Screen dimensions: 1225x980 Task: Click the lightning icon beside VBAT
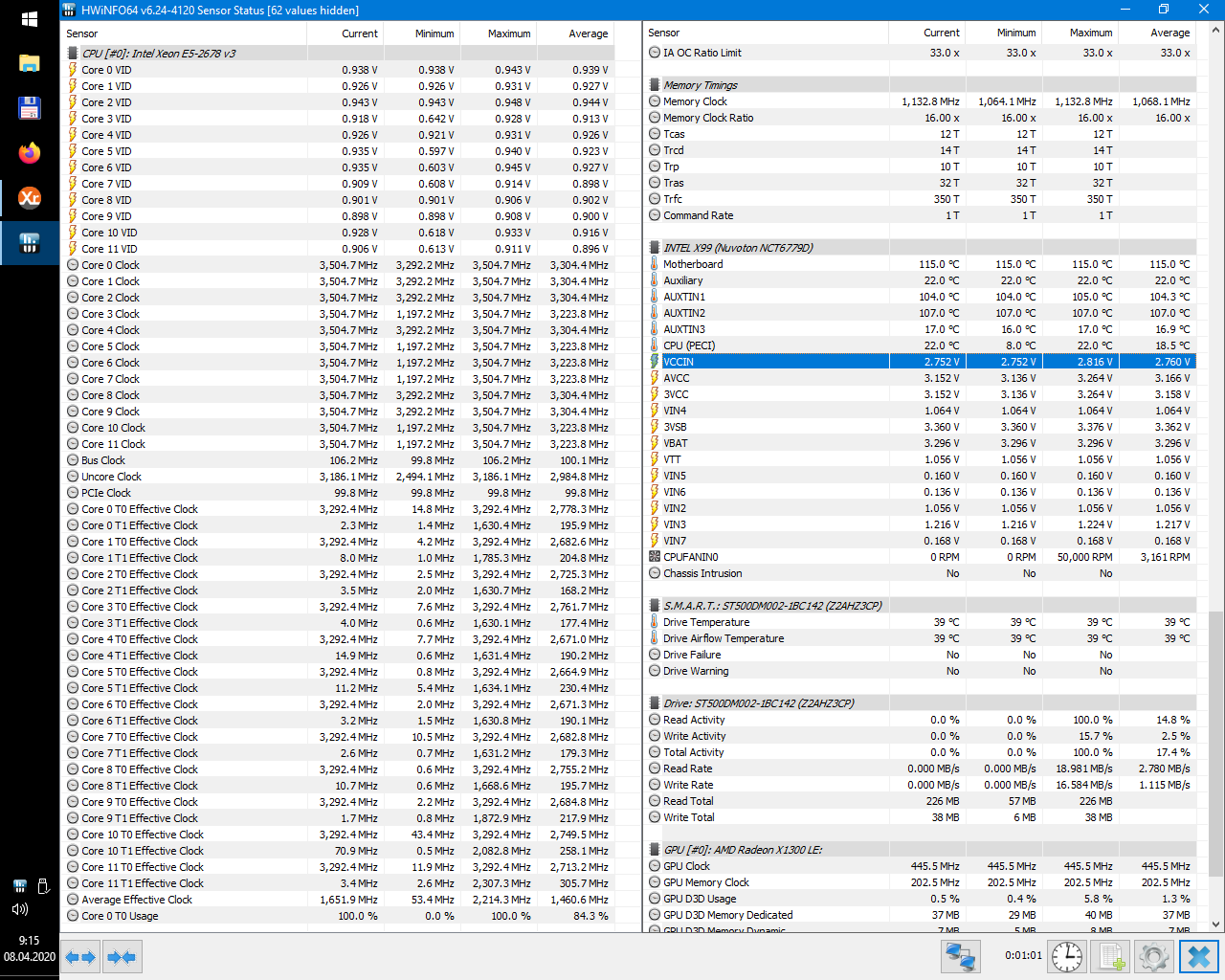[655, 443]
